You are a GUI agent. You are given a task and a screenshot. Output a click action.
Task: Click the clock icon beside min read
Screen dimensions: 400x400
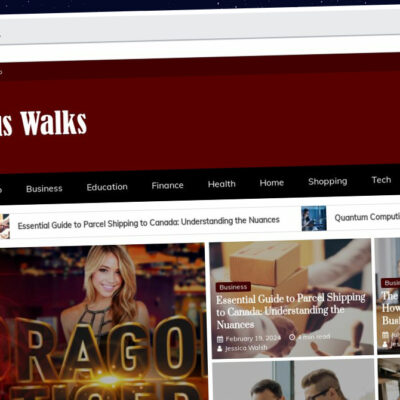pyautogui.click(x=292, y=337)
